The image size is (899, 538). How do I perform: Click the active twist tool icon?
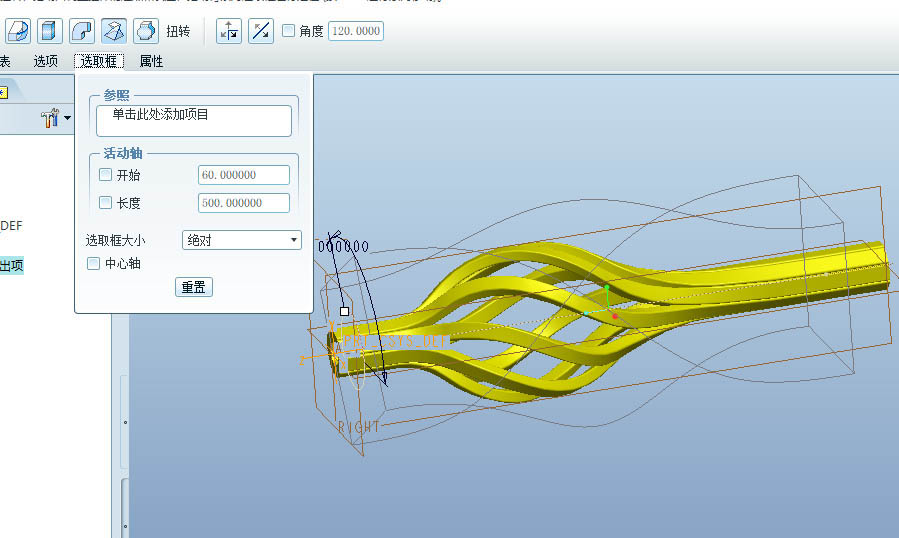(x=115, y=31)
